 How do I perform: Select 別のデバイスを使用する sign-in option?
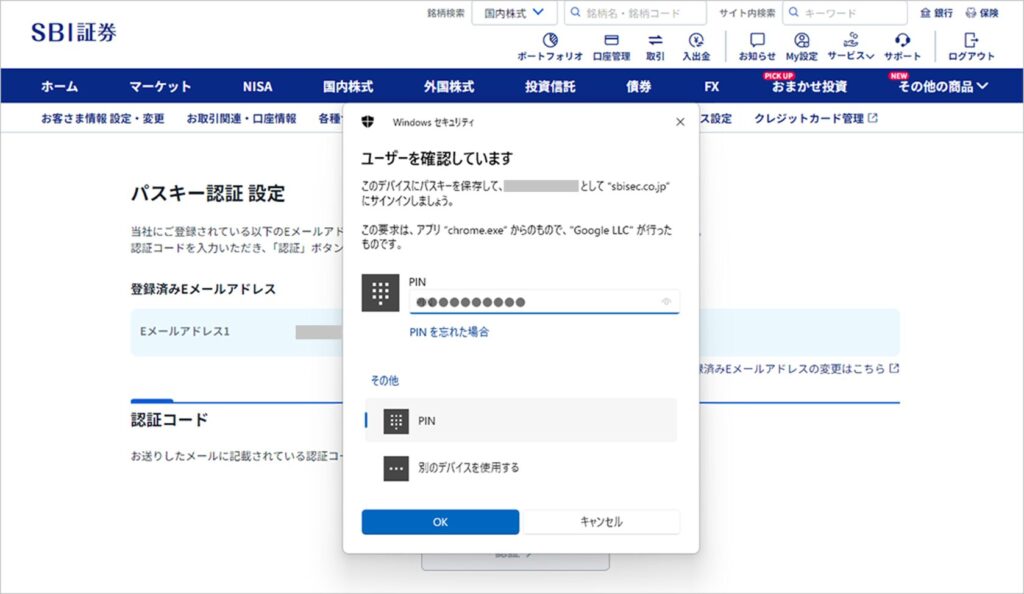pyautogui.click(x=520, y=467)
